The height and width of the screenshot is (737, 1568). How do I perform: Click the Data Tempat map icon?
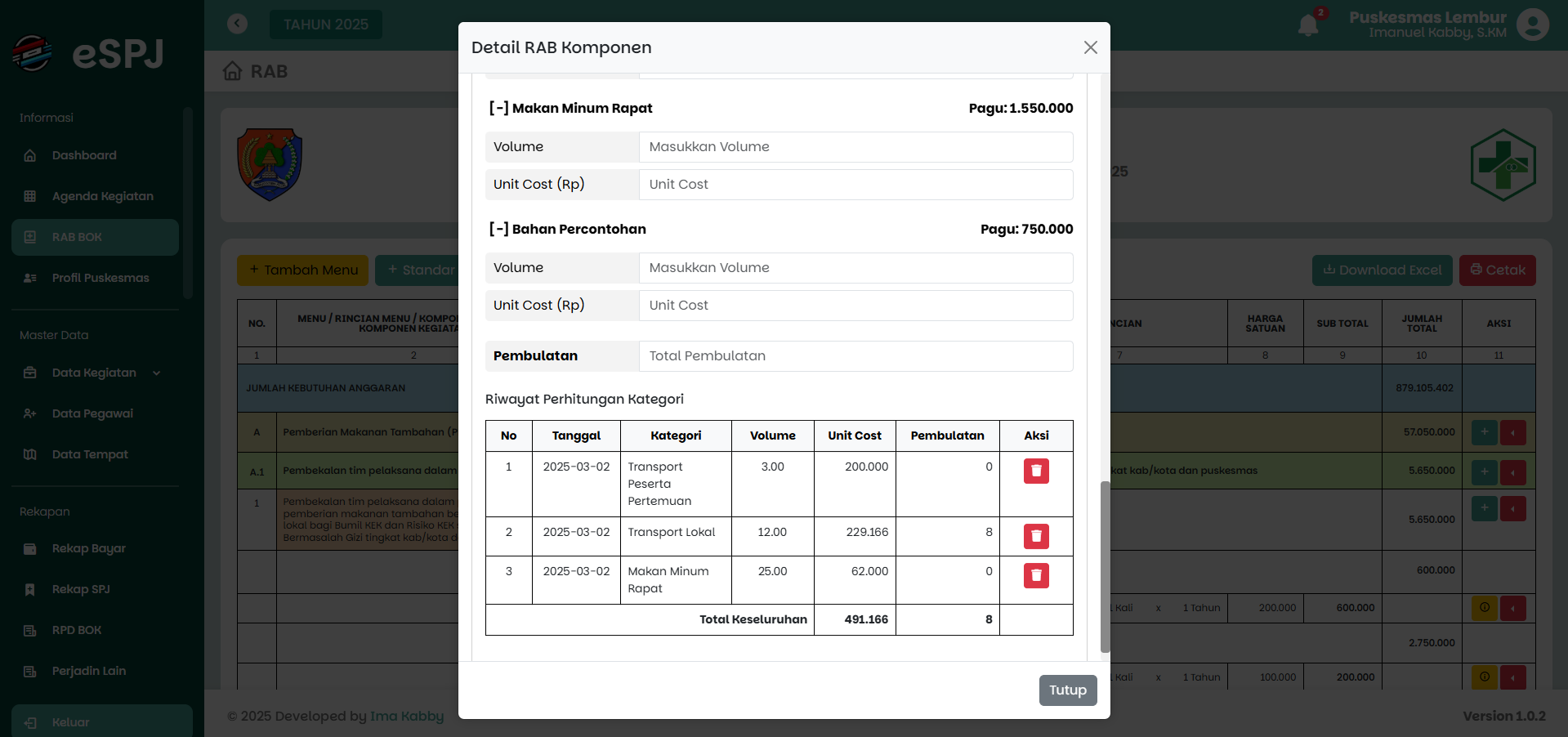click(30, 454)
